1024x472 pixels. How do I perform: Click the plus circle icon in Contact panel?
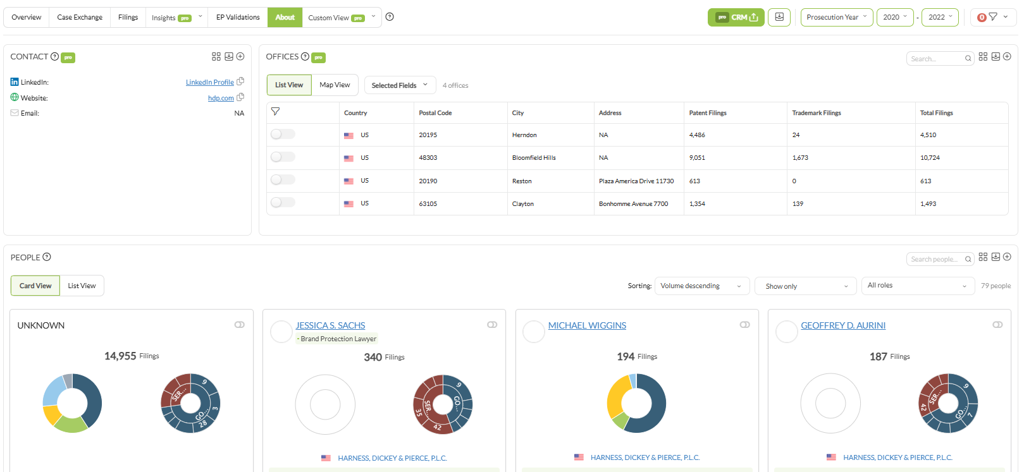240,57
